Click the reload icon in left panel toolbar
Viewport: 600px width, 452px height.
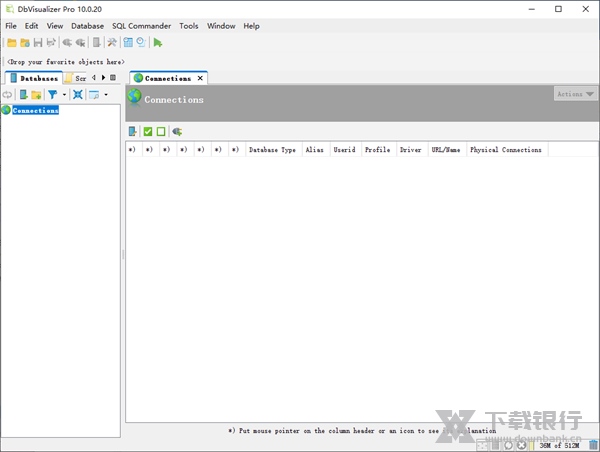(x=8, y=95)
